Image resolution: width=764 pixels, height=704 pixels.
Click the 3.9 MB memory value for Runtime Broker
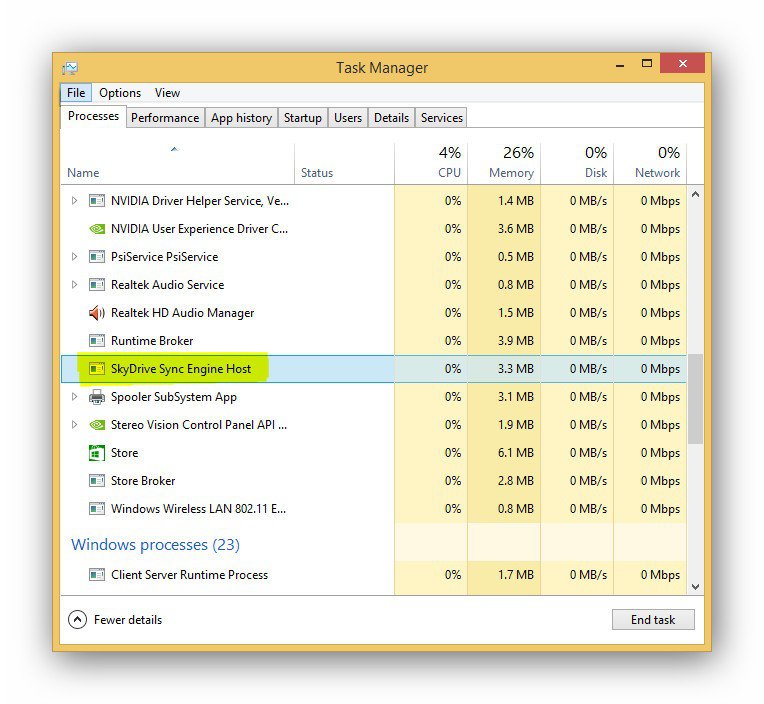[516, 341]
